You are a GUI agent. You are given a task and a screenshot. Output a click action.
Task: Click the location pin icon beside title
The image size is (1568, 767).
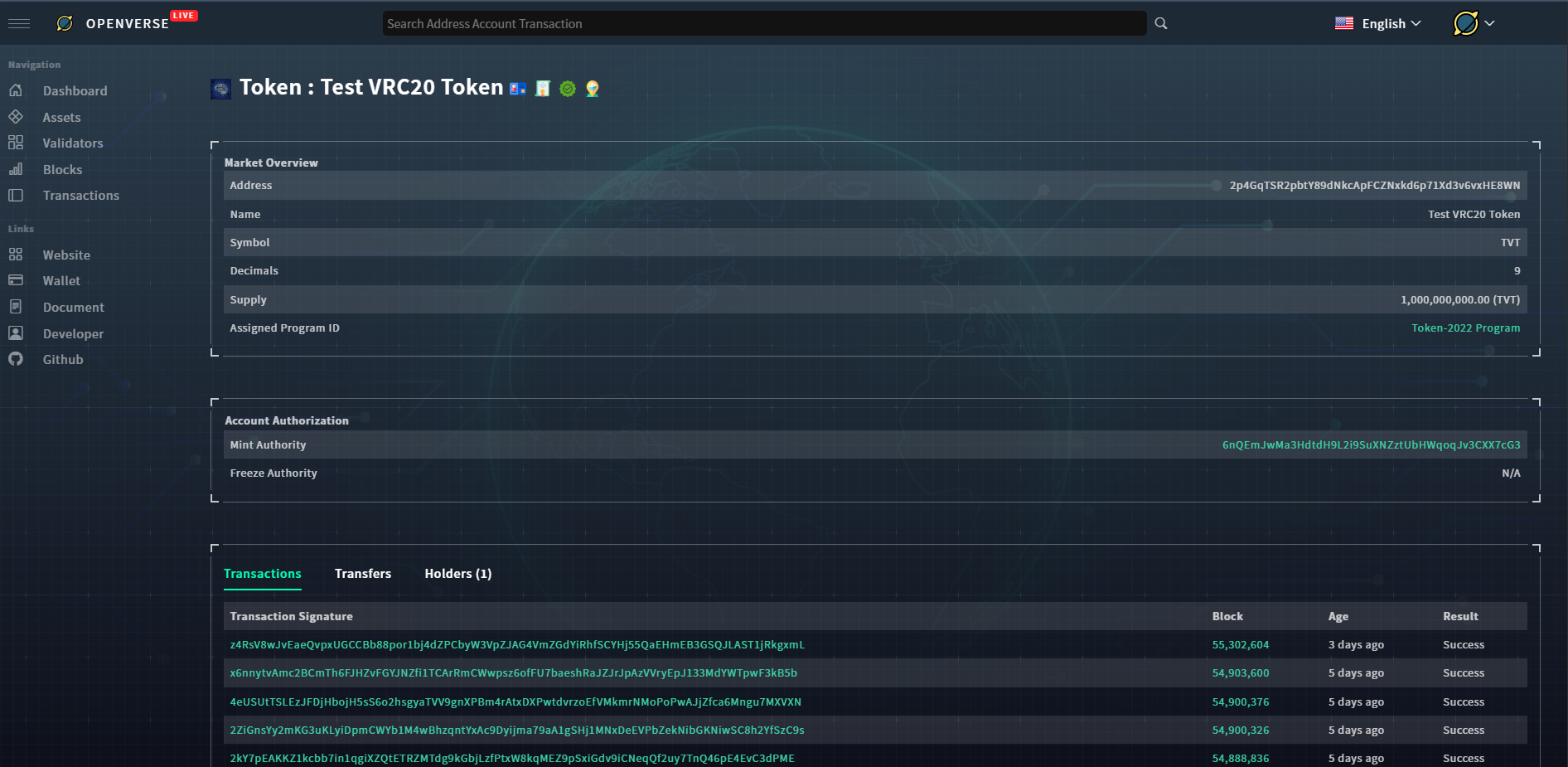(593, 89)
